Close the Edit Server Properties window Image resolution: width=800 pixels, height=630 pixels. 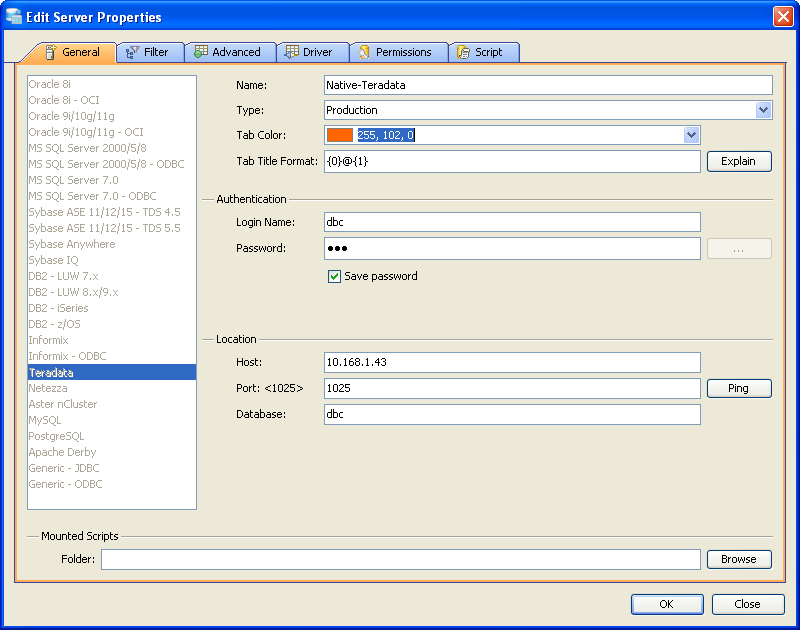[x=783, y=17]
